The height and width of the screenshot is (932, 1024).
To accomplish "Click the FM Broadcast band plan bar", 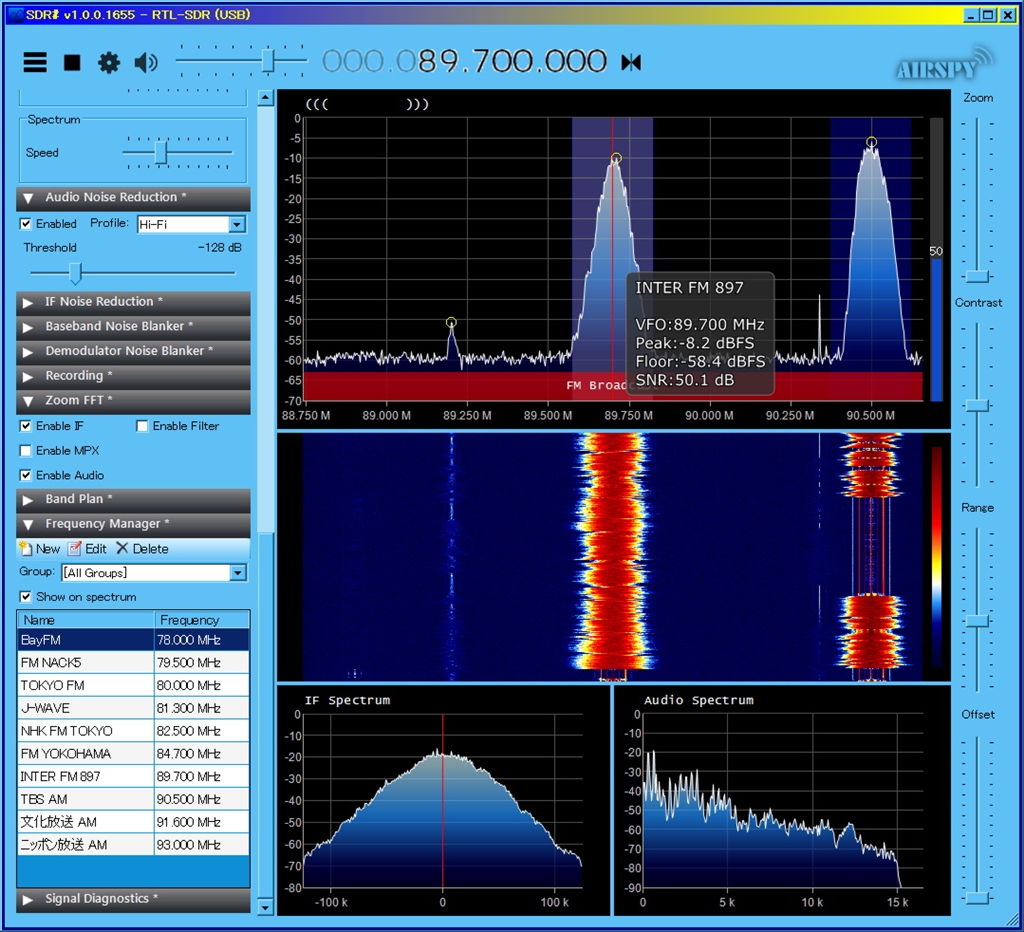I will point(613,385).
